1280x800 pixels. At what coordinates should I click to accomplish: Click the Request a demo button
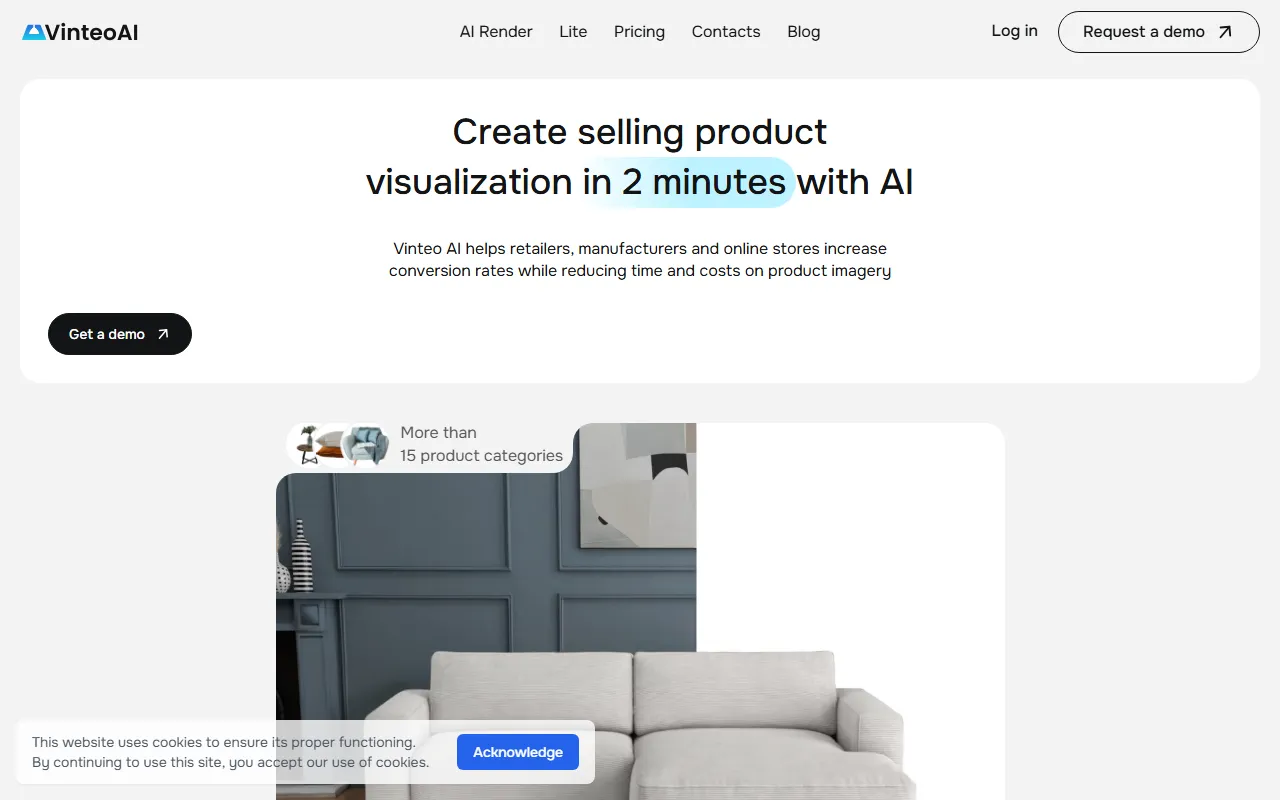point(1159,32)
